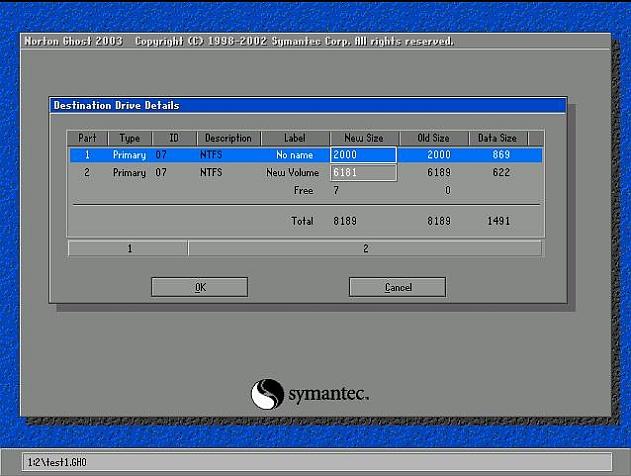Click the 1:2\test1.GHO status bar path
This screenshot has height=476, width=631.
point(57,462)
